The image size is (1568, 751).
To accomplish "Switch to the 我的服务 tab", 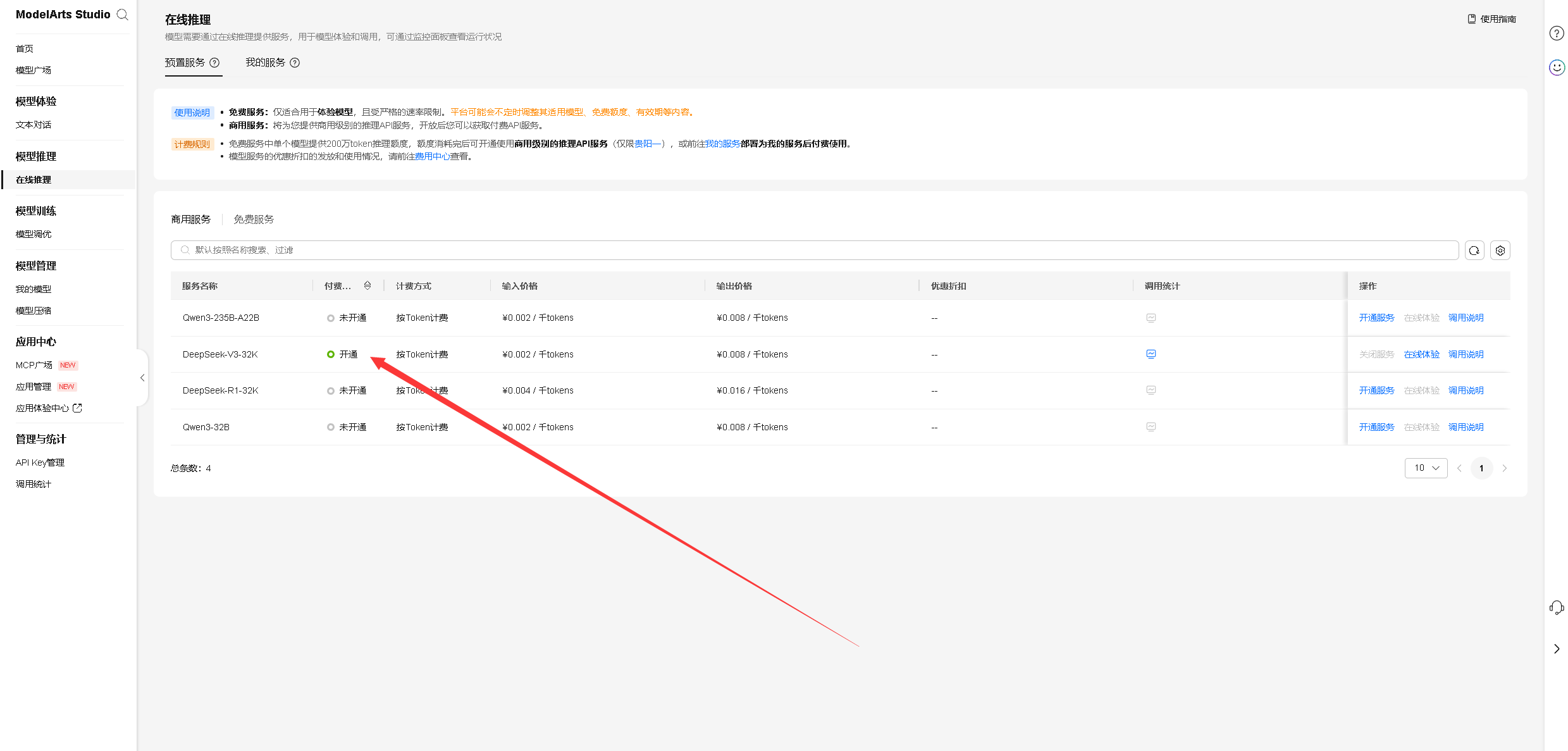I will point(265,63).
